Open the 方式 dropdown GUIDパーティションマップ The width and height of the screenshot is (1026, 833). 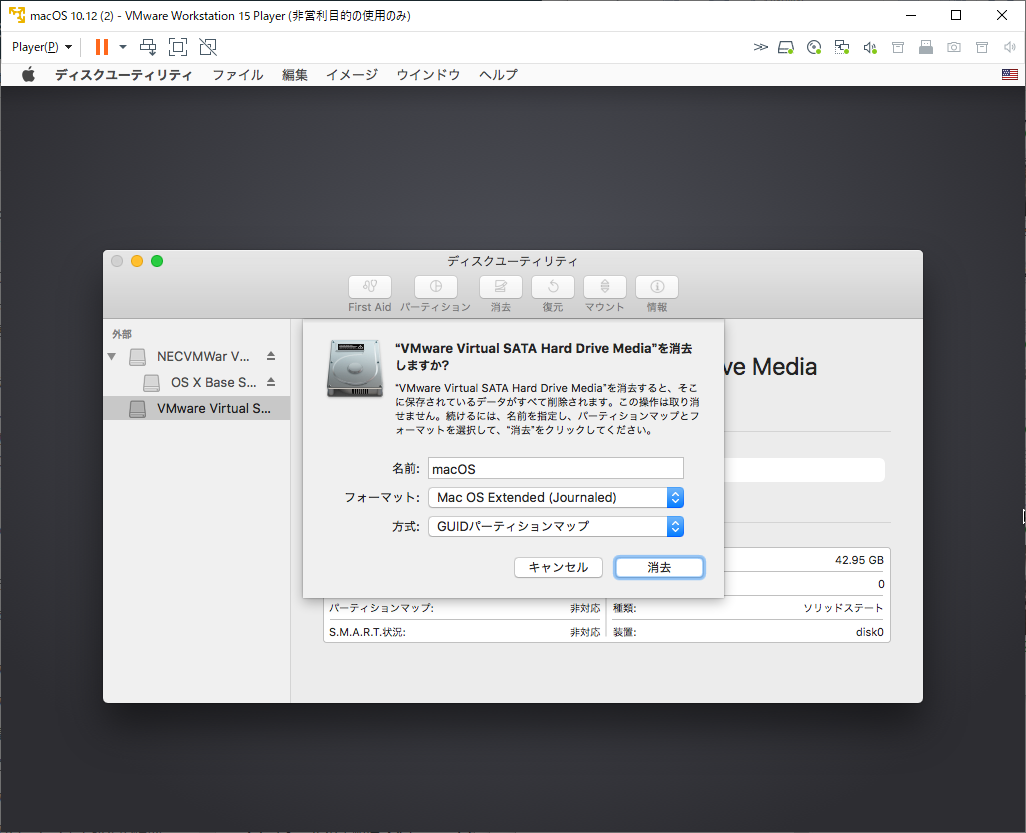coord(556,526)
